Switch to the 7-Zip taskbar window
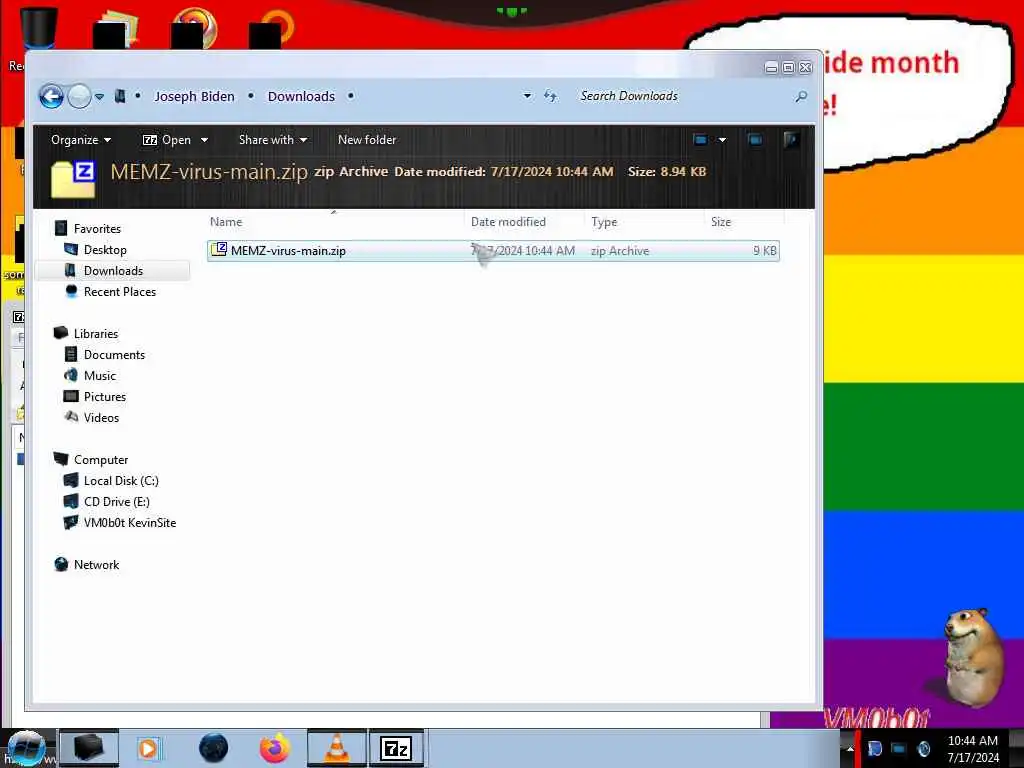1024x768 pixels. pyautogui.click(x=396, y=748)
